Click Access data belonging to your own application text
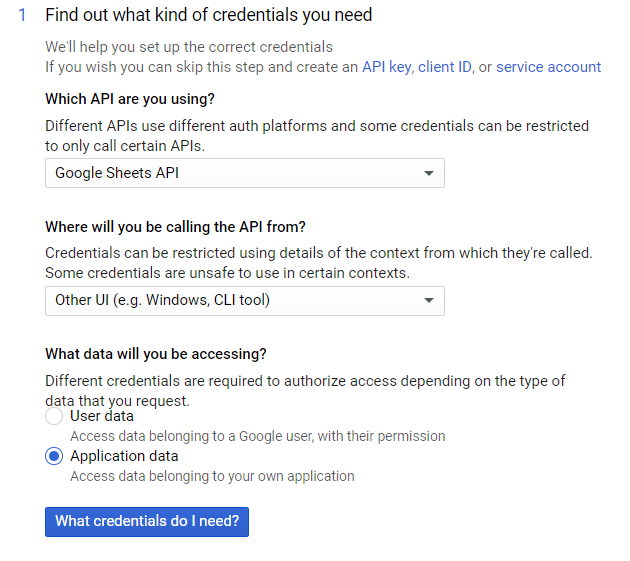This screenshot has height=561, width=630. tap(212, 476)
